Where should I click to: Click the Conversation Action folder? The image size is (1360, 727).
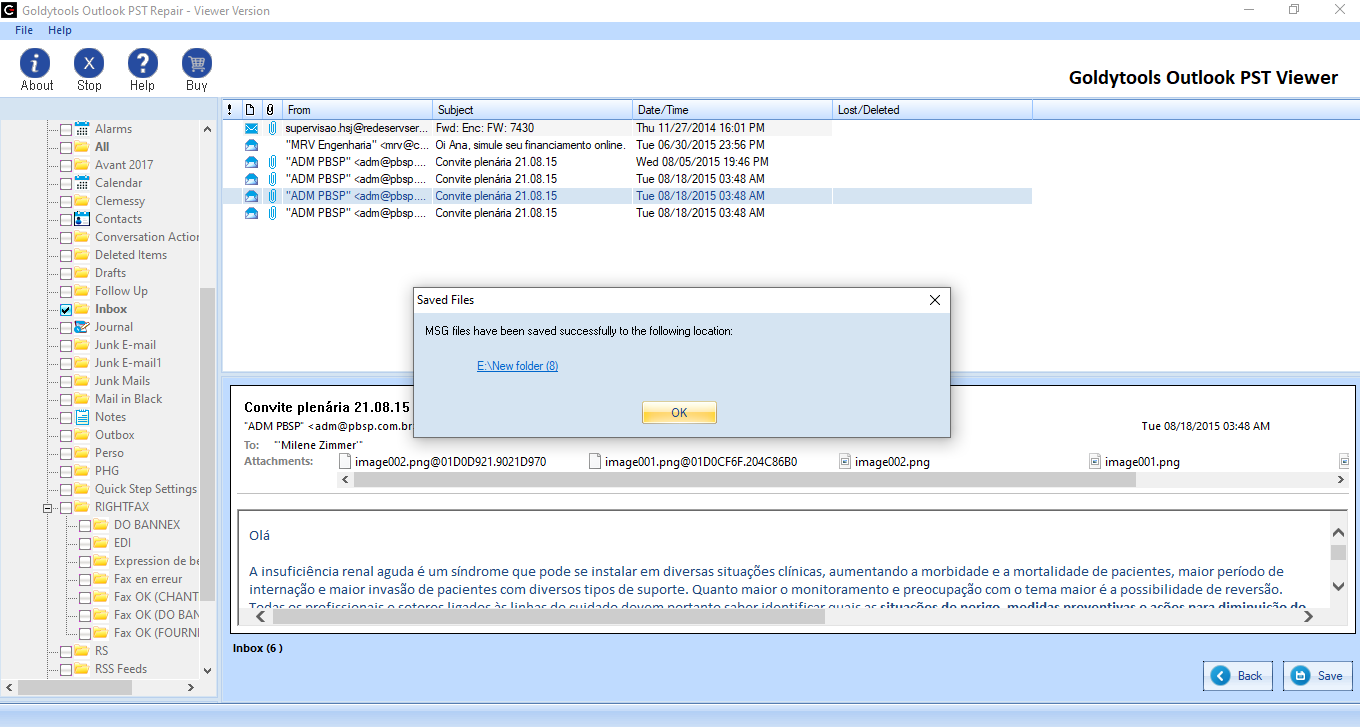coord(147,237)
